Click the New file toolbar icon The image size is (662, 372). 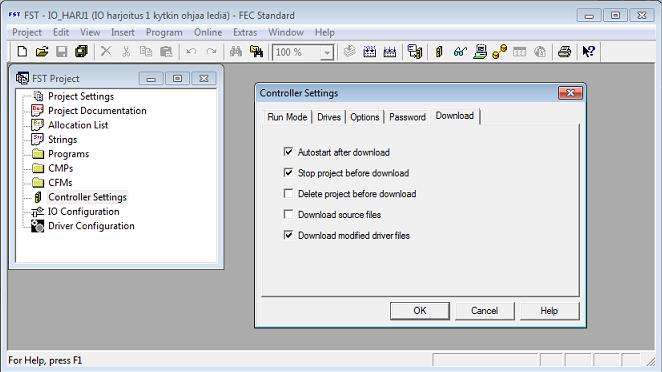pyautogui.click(x=22, y=52)
